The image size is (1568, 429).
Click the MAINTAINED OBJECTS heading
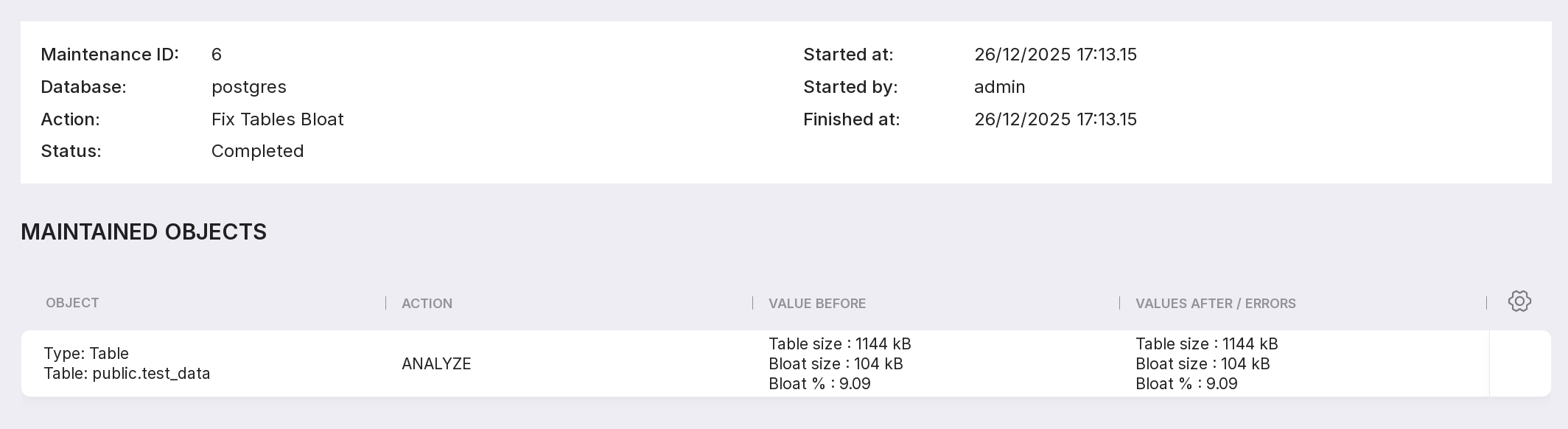pos(144,232)
